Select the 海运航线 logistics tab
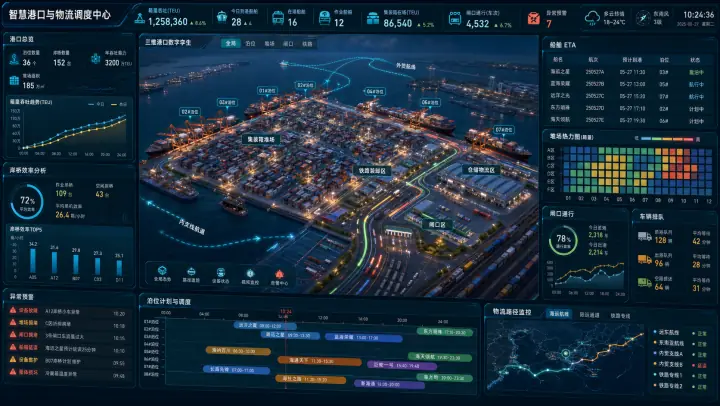Screen dimensions: 720x406 point(559,314)
